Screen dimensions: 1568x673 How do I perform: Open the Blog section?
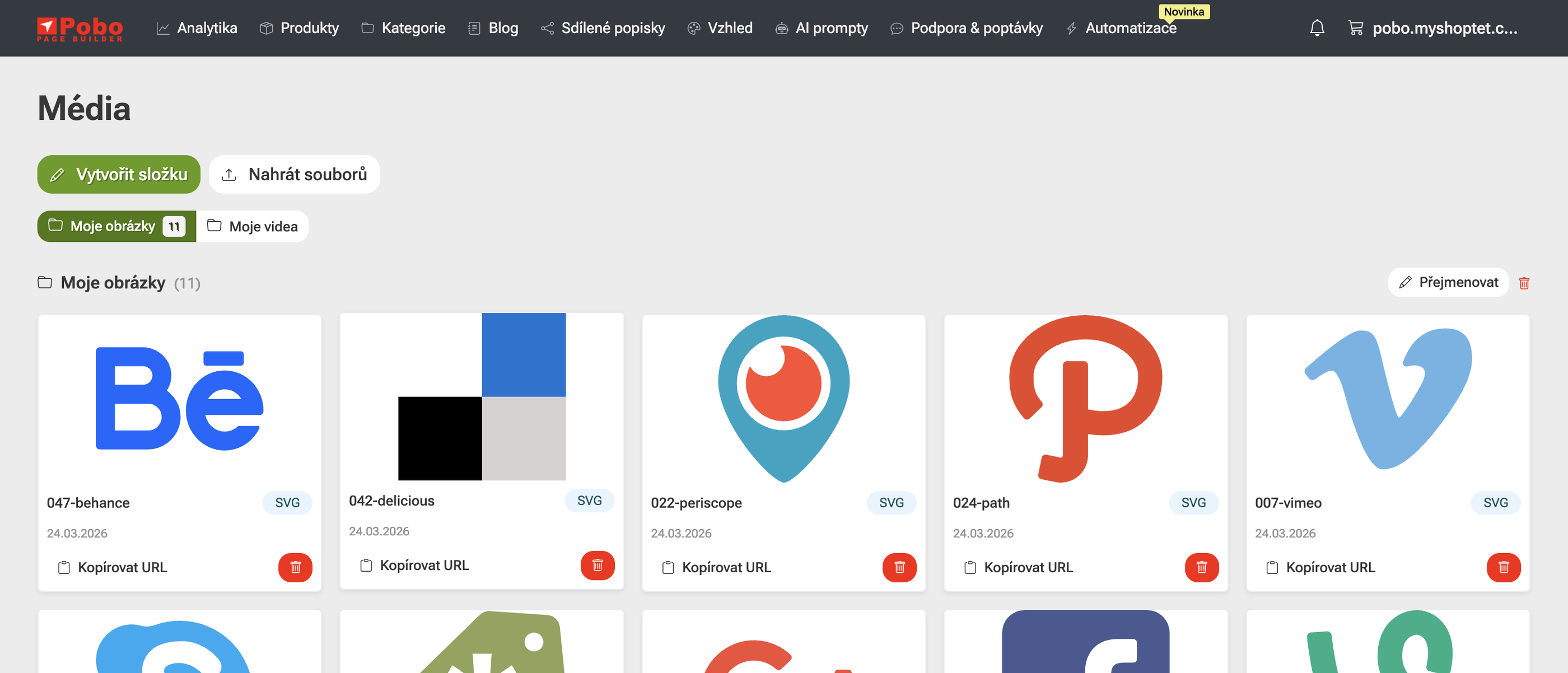(493, 28)
